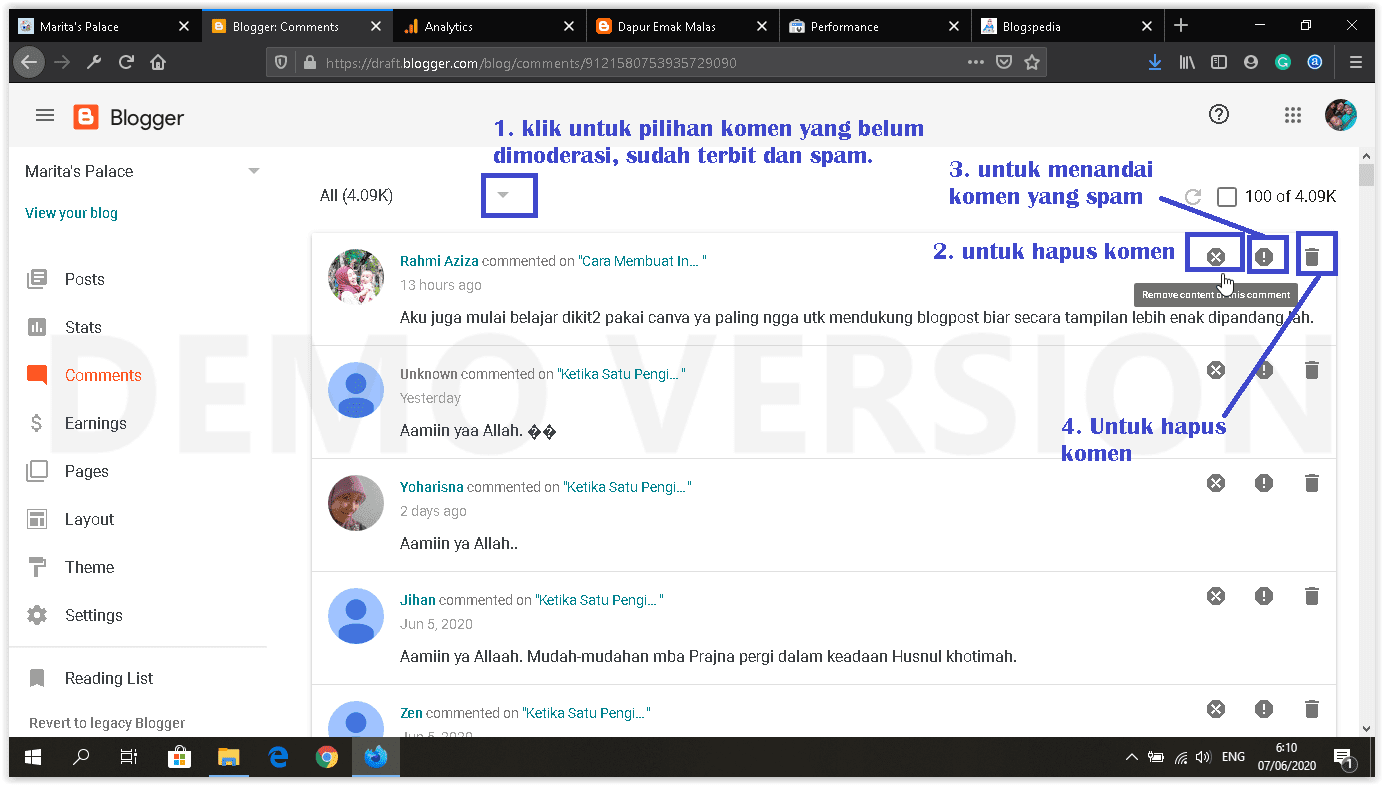Delete Yoharisna's comment

[1312, 483]
